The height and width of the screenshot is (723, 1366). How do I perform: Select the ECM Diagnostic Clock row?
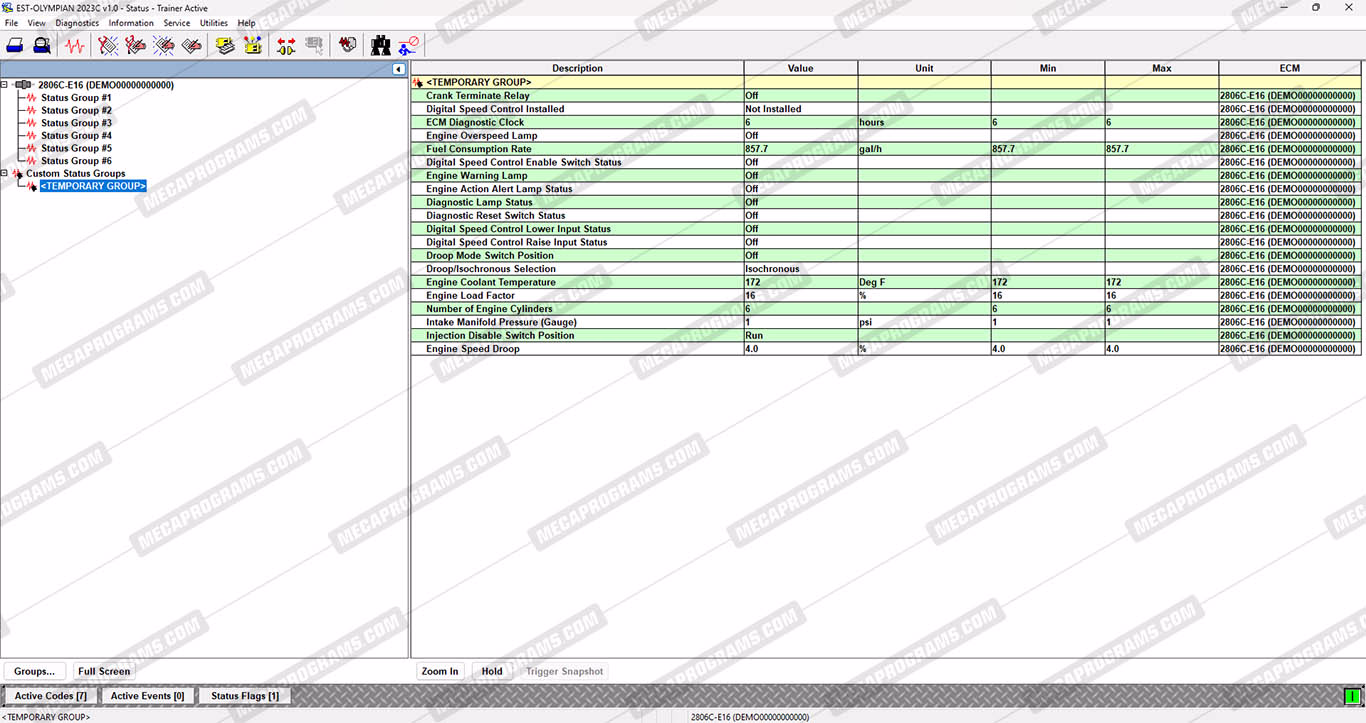(x=886, y=122)
